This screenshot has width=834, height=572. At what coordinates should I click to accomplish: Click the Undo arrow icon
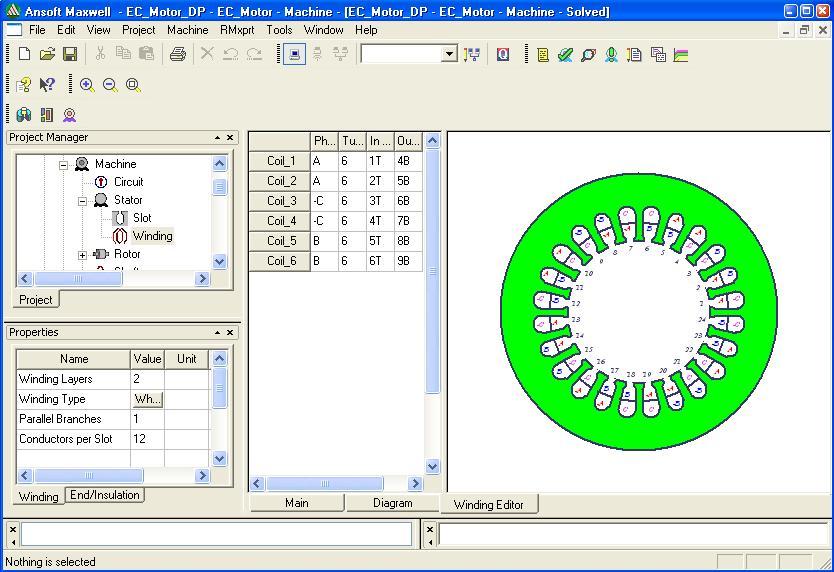pos(230,54)
